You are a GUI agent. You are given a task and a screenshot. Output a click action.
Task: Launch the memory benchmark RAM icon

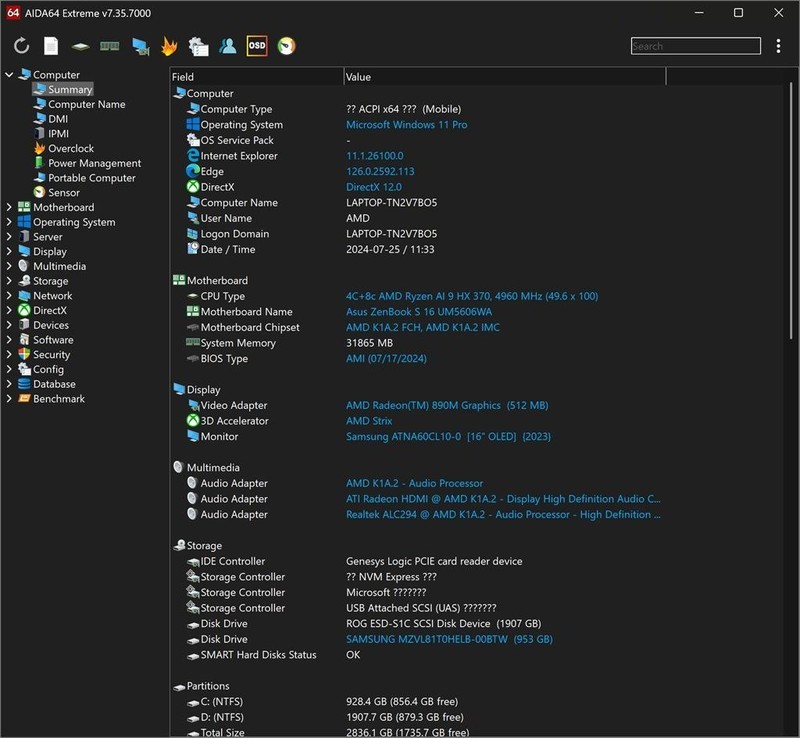tap(110, 46)
